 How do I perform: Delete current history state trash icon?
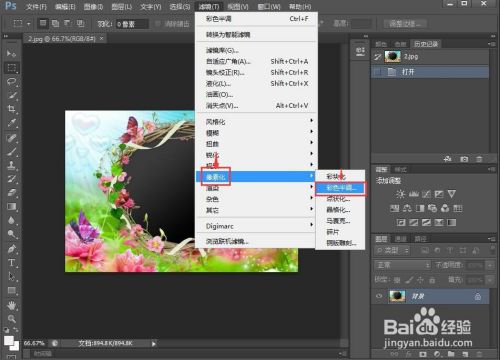479,159
